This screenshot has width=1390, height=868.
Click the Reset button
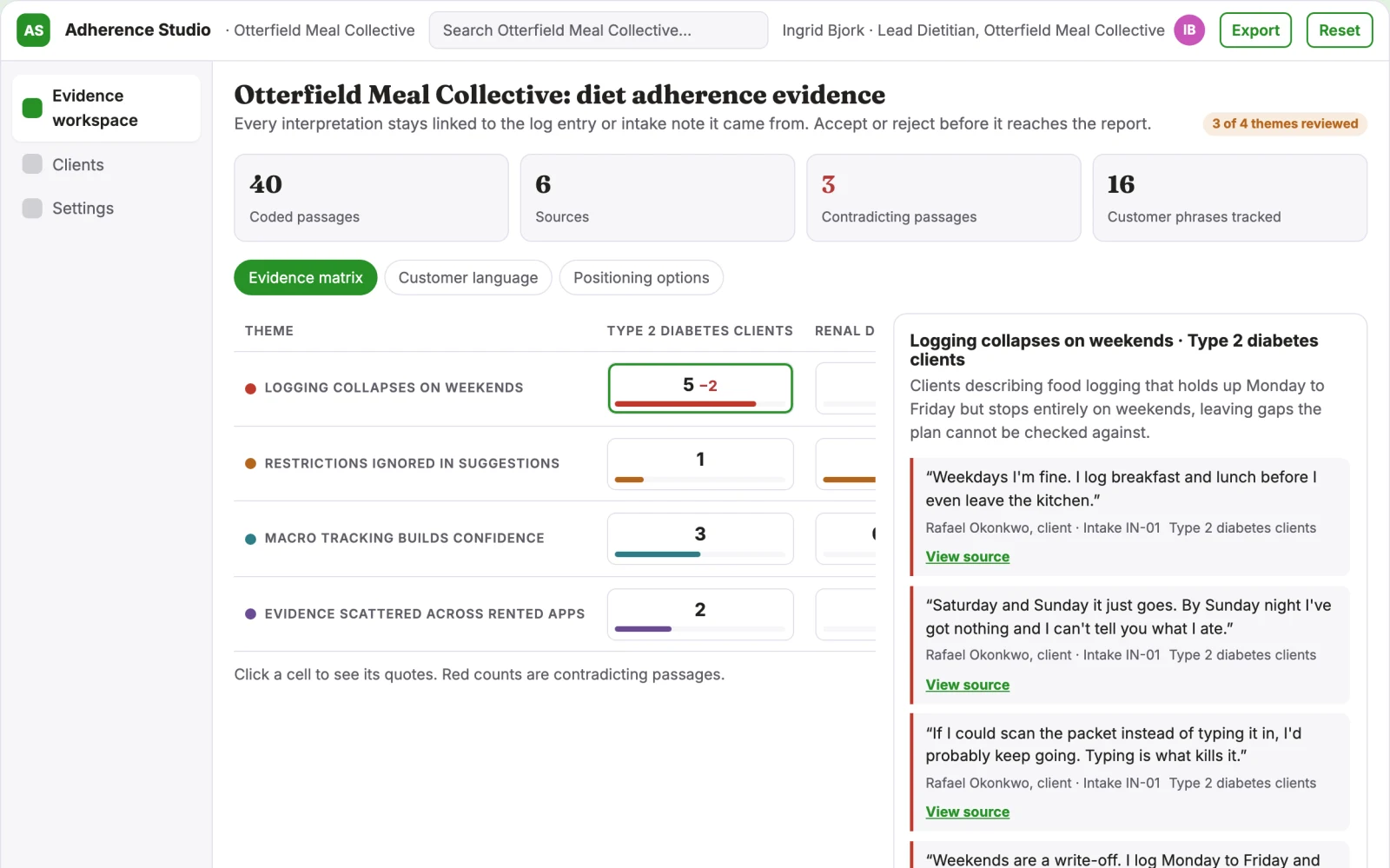(x=1340, y=30)
